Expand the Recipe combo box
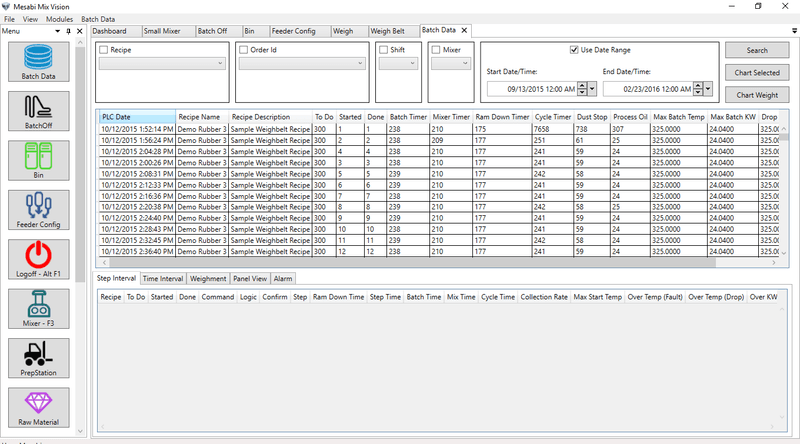800x444 pixels. [x=162, y=63]
